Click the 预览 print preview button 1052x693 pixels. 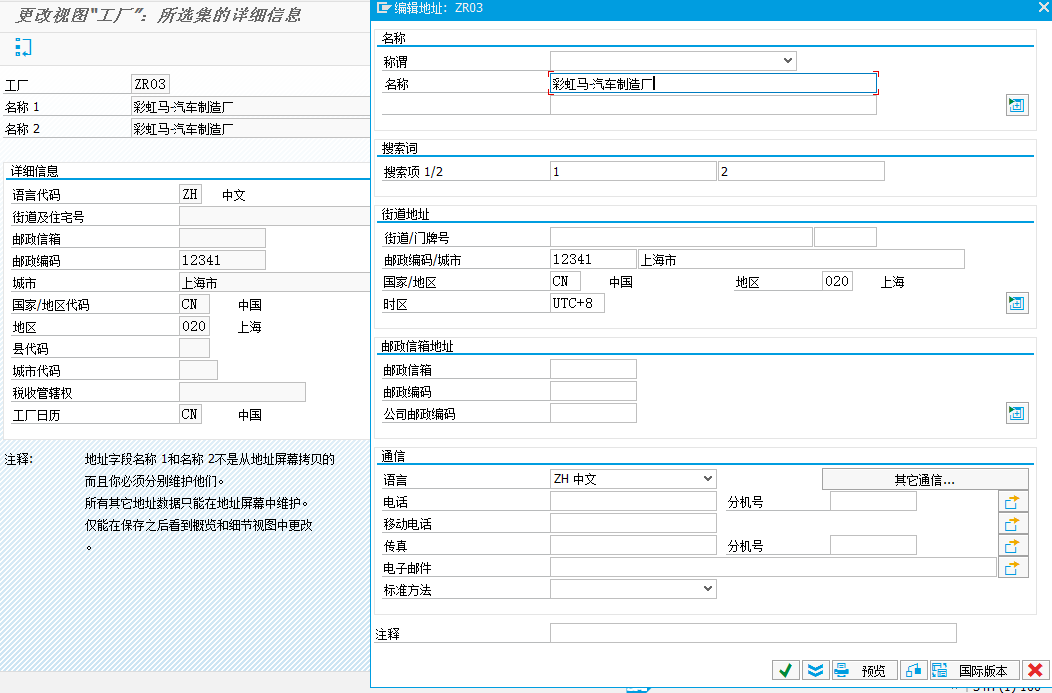865,670
